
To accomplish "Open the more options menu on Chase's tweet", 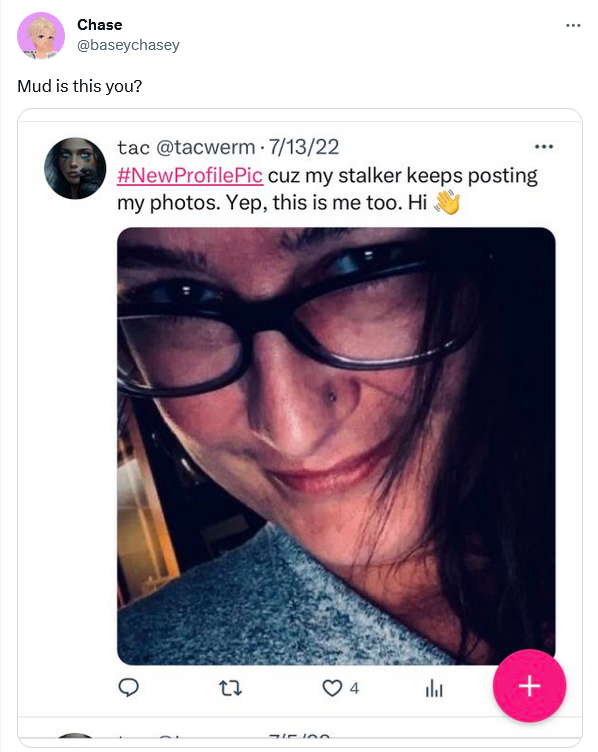I will point(573,25).
